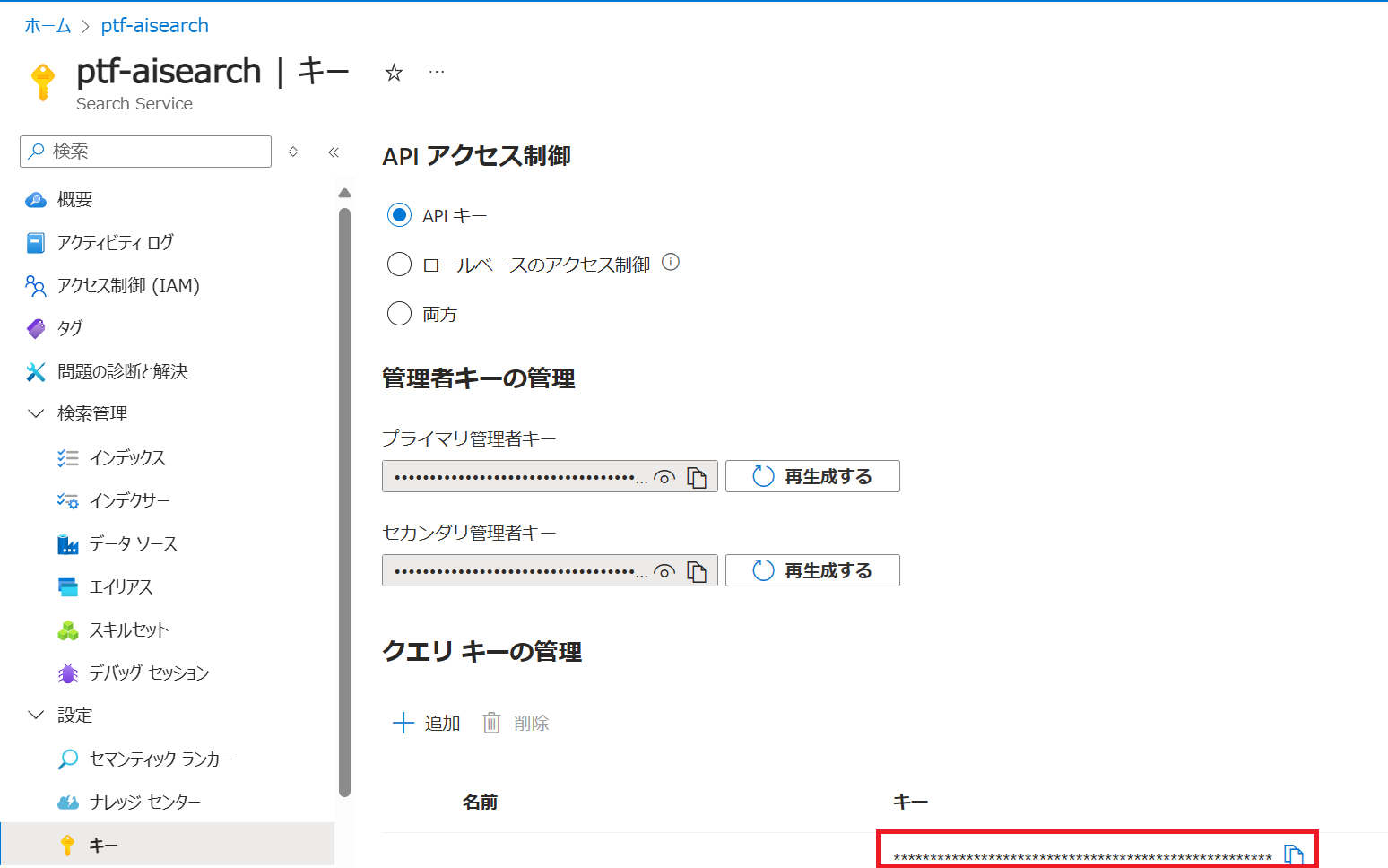Viewport: 1388px width, 868px height.
Task: Open the インデックス section from the sidebar
Action: 128,457
